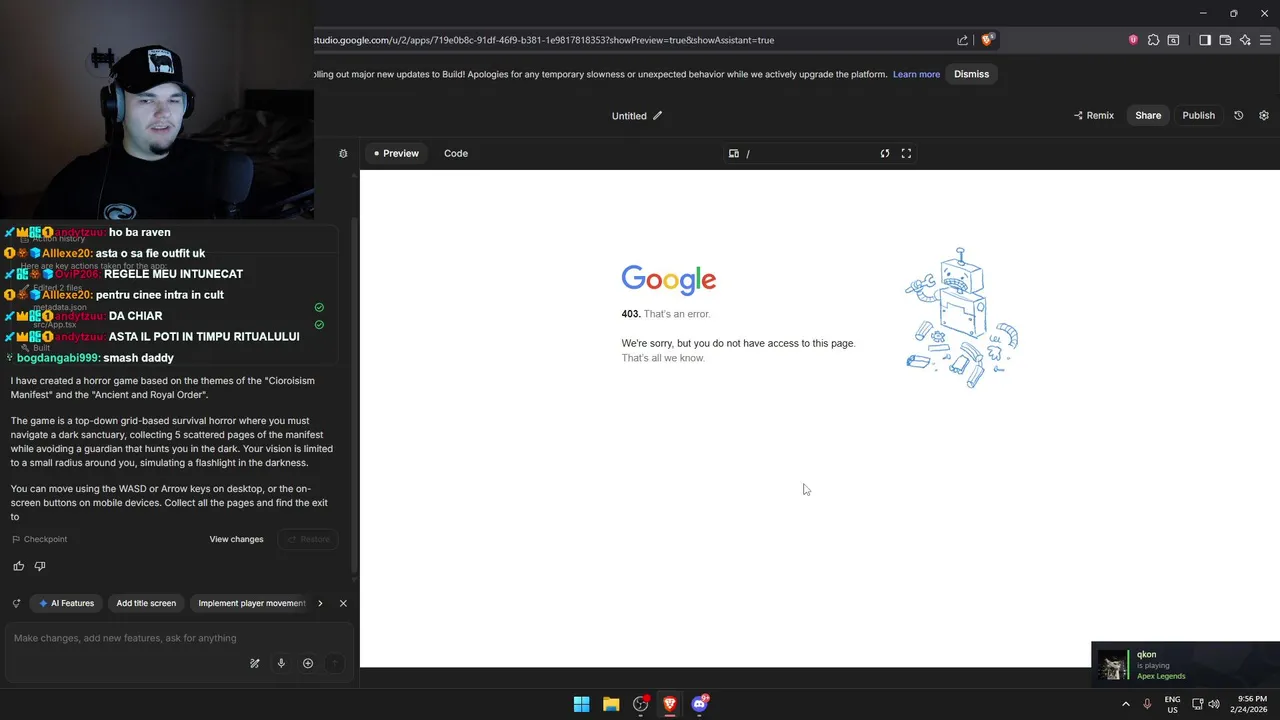
Task: Click the Google logo on error page
Action: [x=669, y=281]
